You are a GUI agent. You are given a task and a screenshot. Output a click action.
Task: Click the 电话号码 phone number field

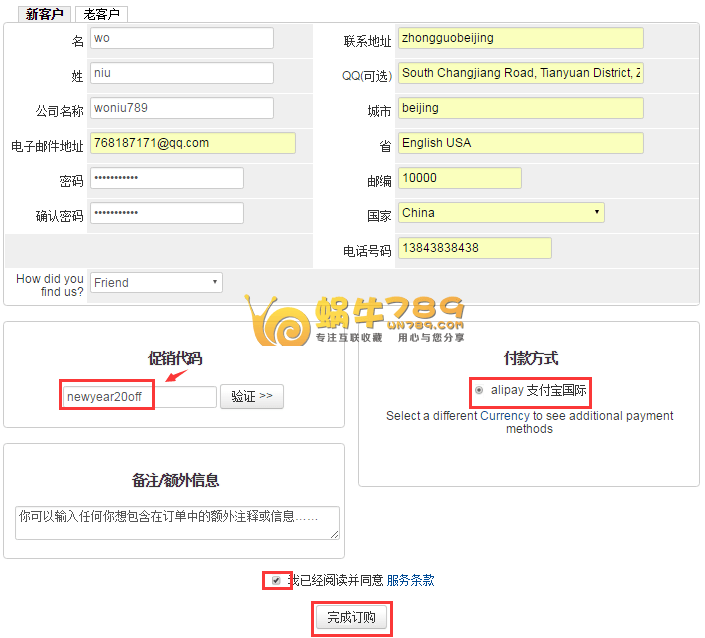click(x=475, y=248)
